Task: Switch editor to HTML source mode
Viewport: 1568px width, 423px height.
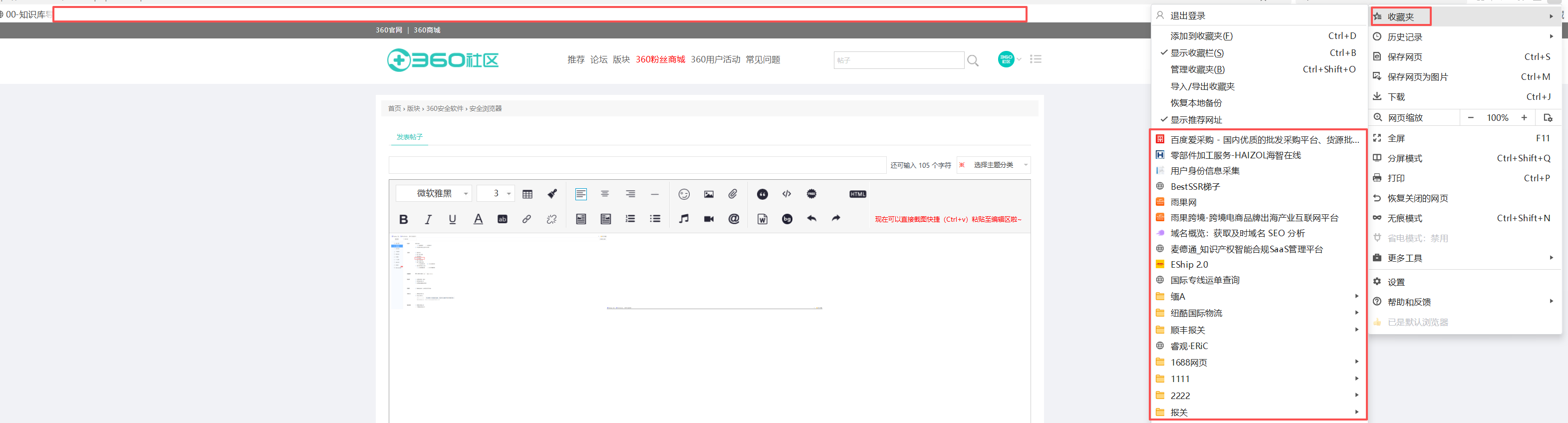Action: tap(858, 194)
